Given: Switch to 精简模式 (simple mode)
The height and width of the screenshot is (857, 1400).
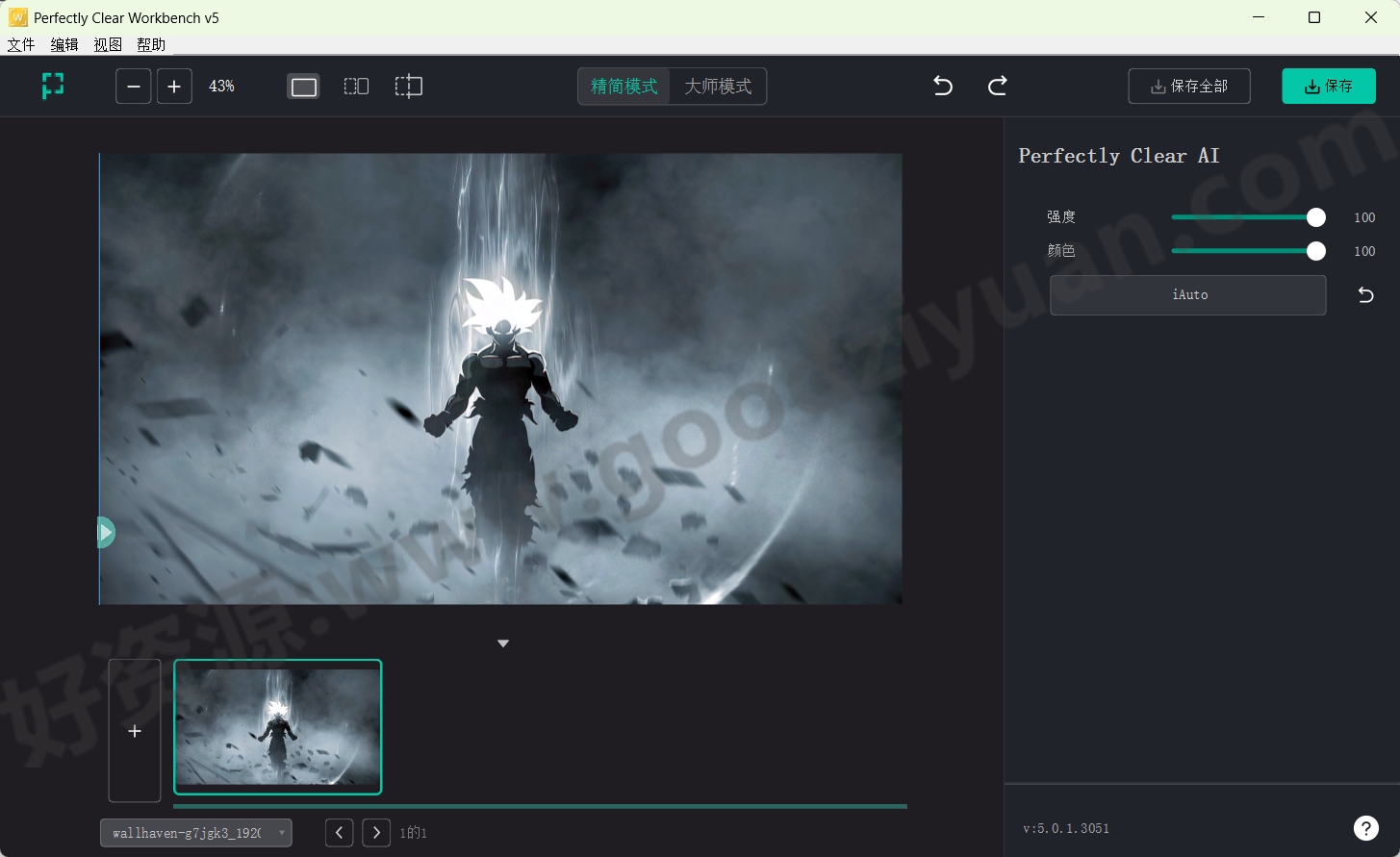Looking at the screenshot, I should 624,87.
